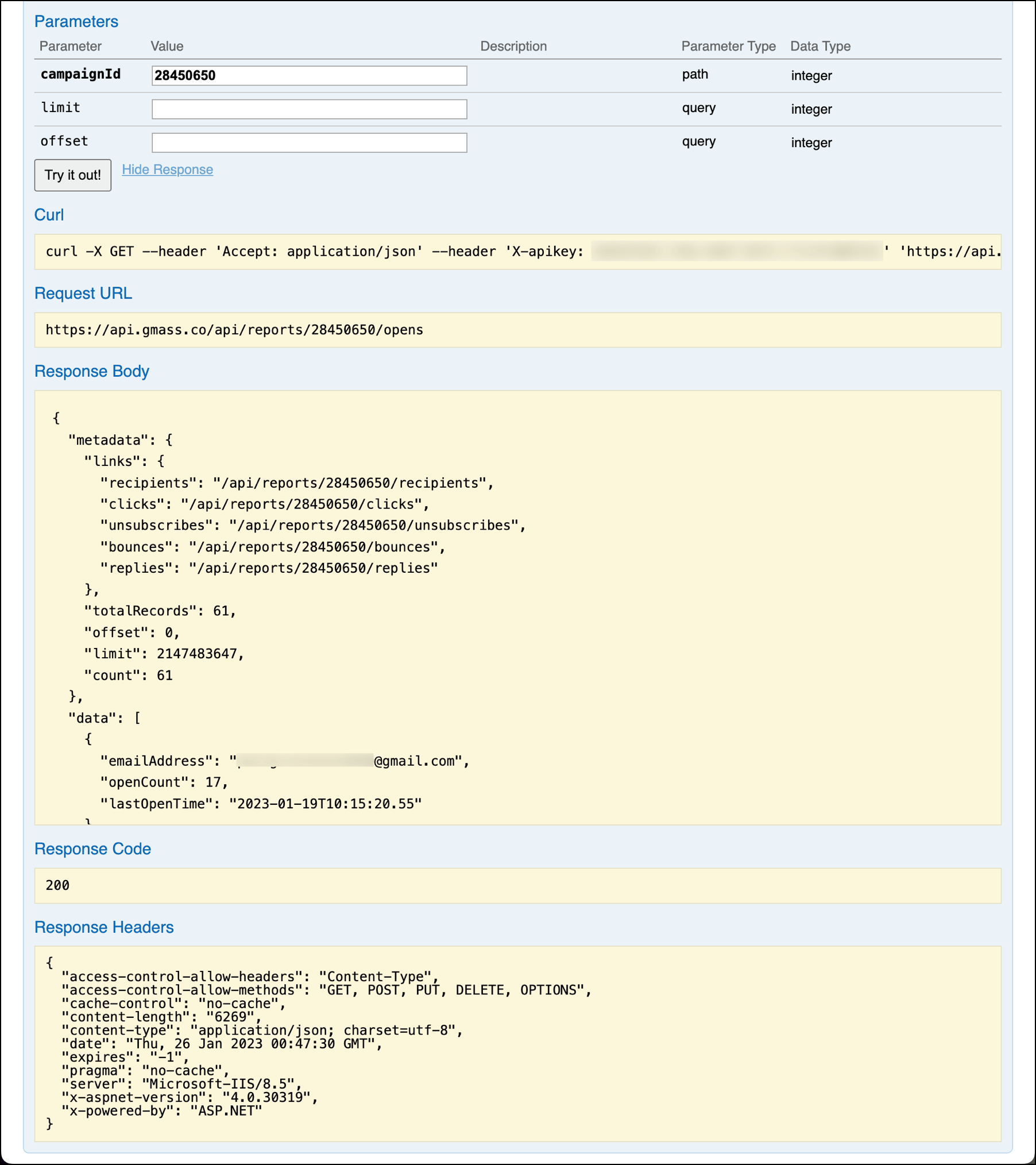Hide the response via Hide Response link
The height and width of the screenshot is (1165, 1036).
[167, 169]
